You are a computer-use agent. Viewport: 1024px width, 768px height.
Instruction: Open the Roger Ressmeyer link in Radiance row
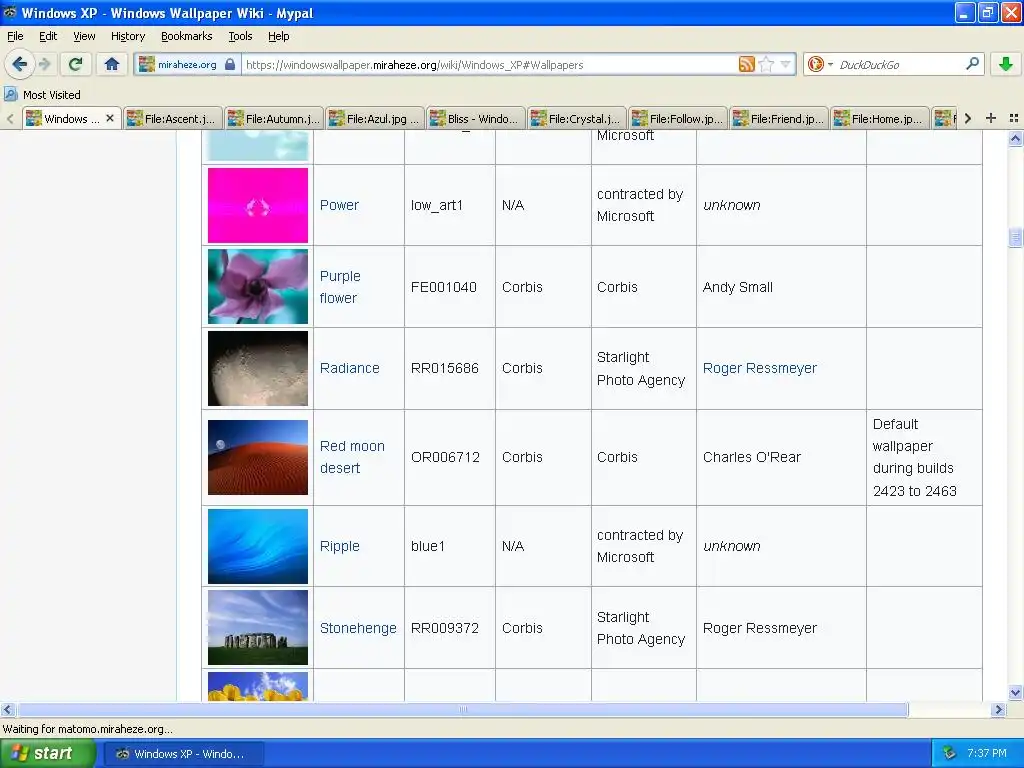pos(760,368)
